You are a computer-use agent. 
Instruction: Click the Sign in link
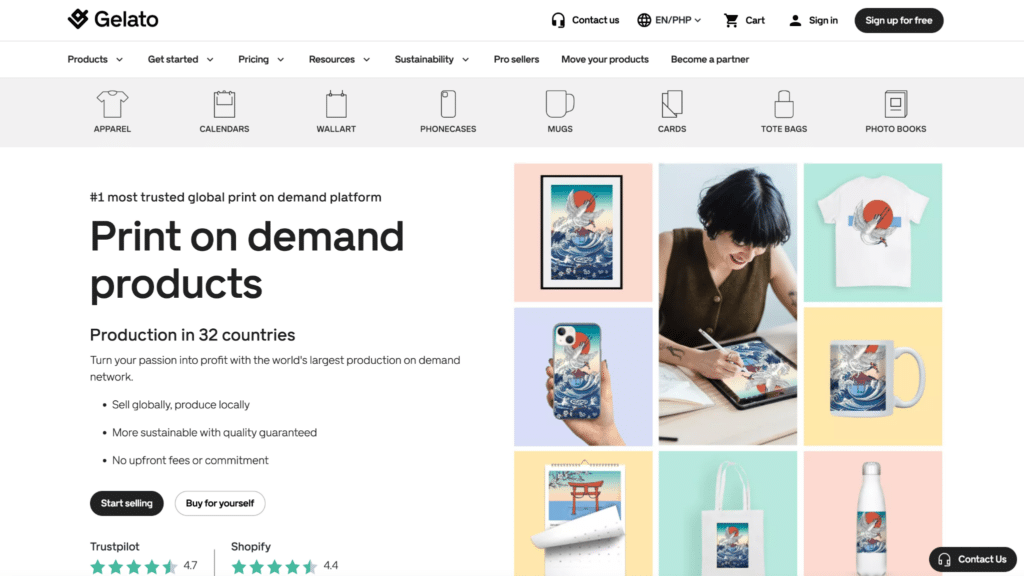coord(823,20)
